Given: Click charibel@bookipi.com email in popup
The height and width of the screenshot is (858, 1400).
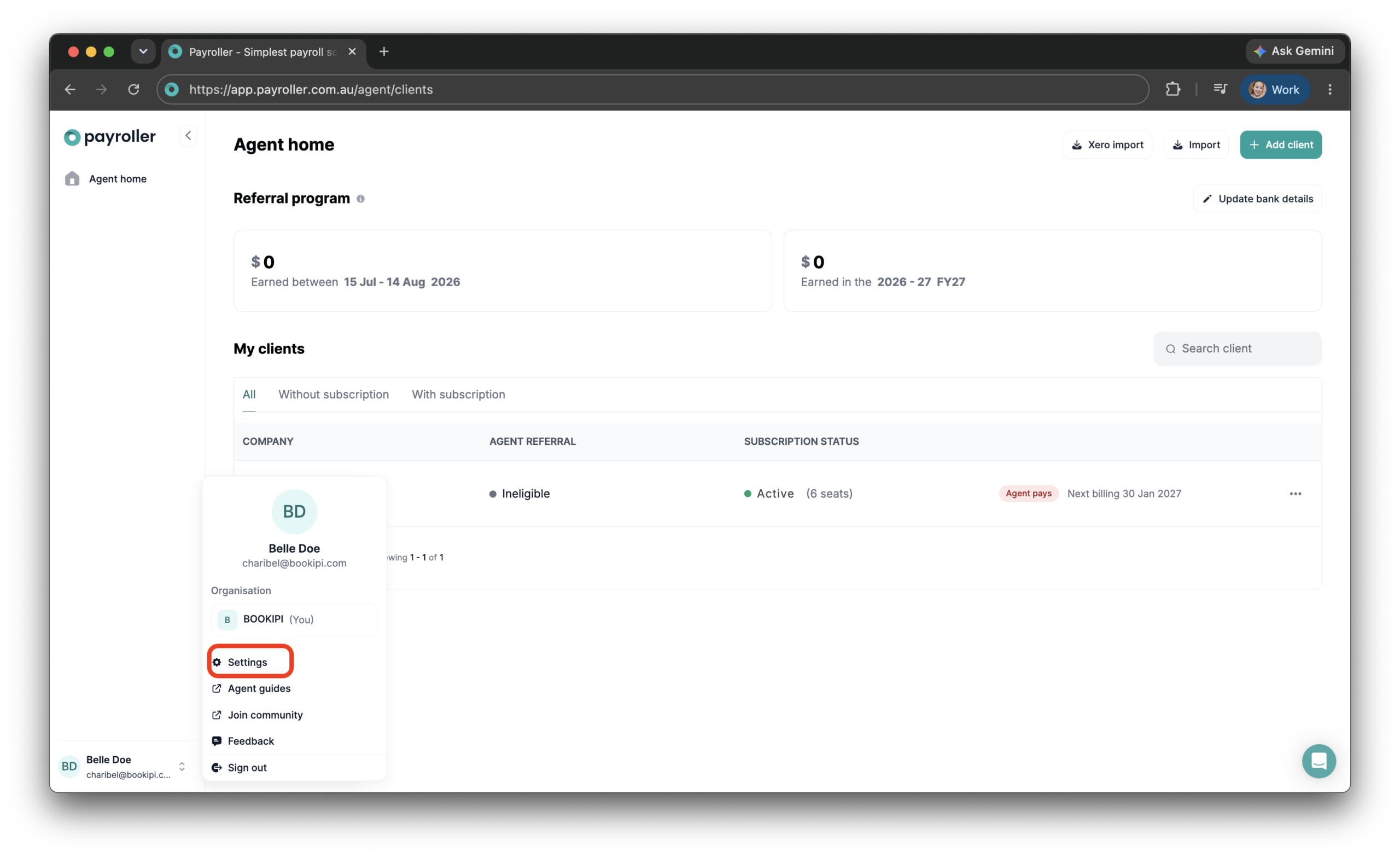Looking at the screenshot, I should (294, 563).
